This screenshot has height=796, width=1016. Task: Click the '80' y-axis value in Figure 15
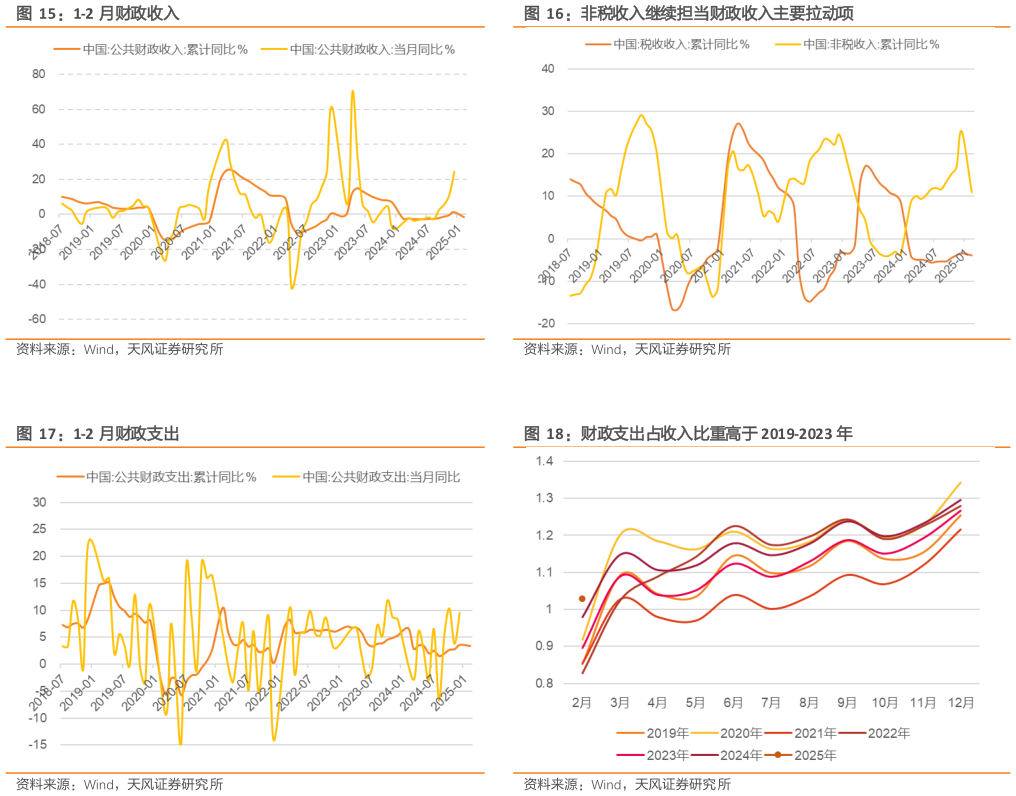pos(39,74)
